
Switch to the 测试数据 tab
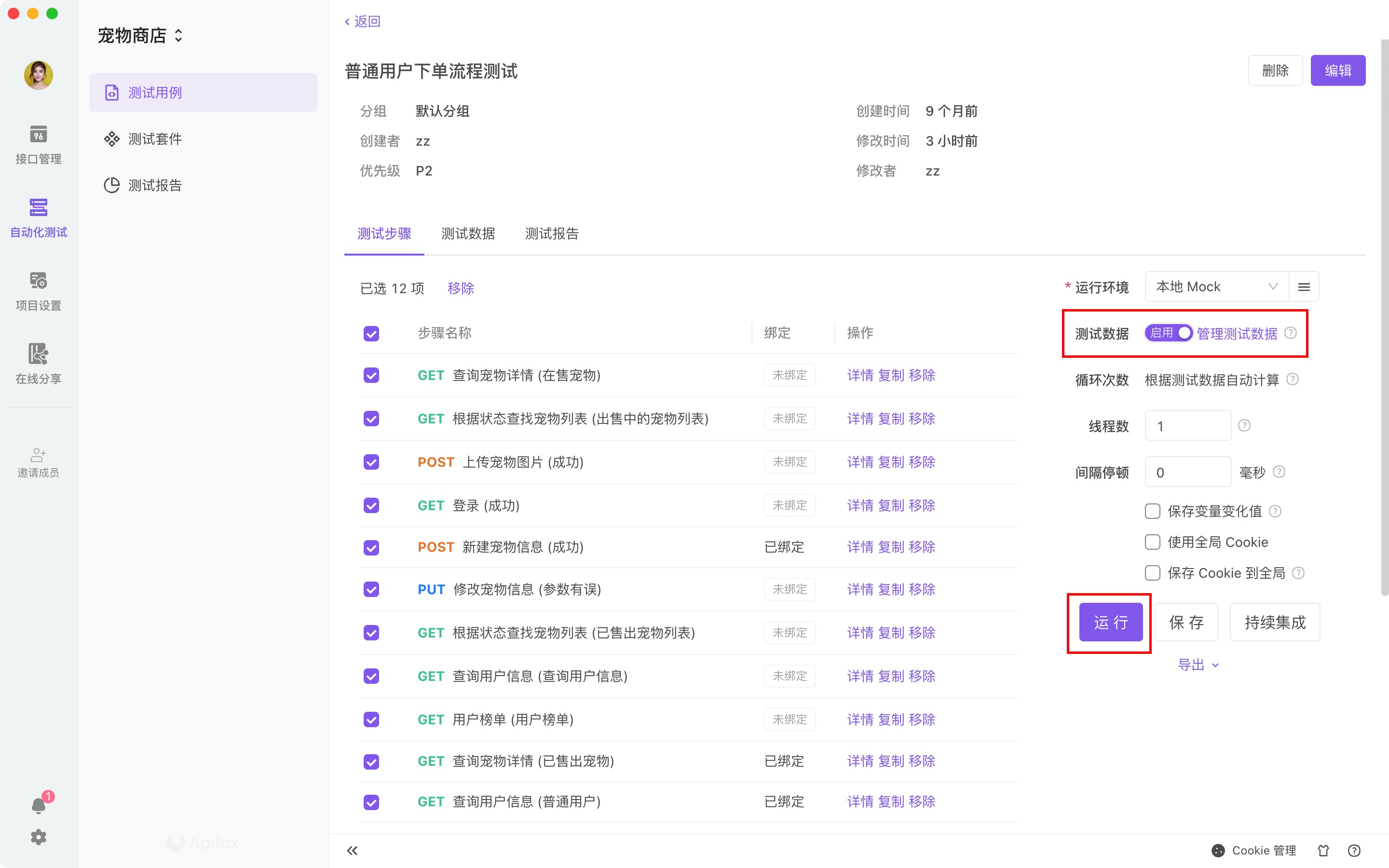click(468, 234)
